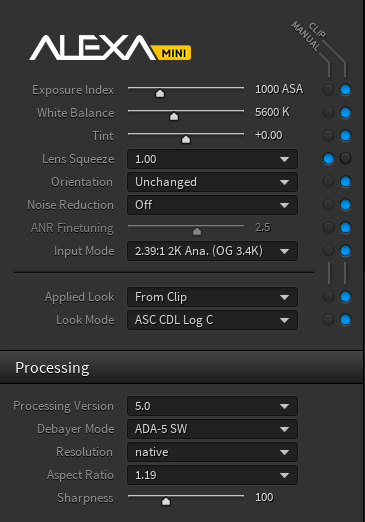Image resolution: width=365 pixels, height=522 pixels.
Task: Set Exposure Index to Manual radio button
Action: click(x=328, y=89)
